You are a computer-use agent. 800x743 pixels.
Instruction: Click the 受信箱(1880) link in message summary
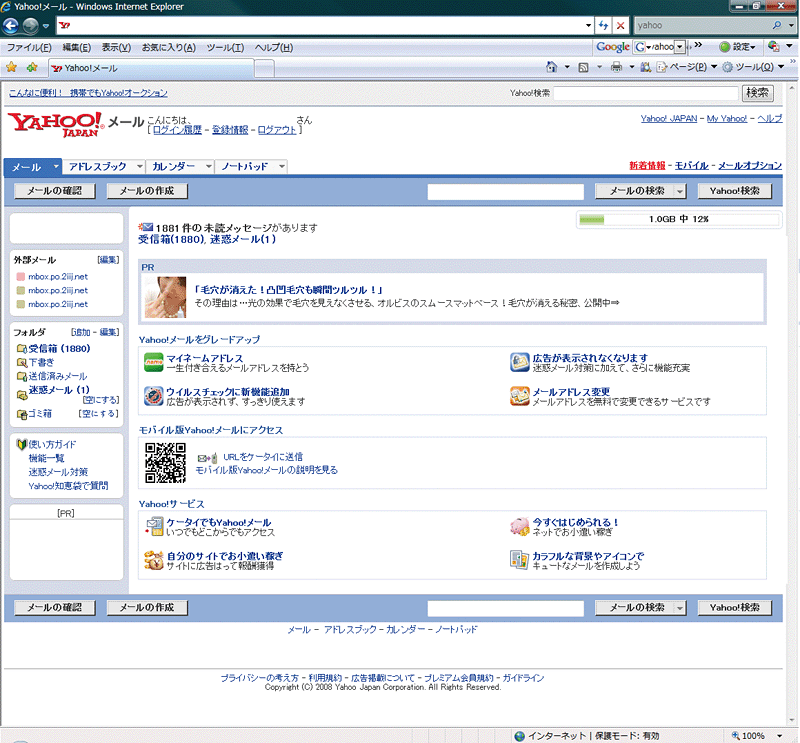[x=172, y=239]
